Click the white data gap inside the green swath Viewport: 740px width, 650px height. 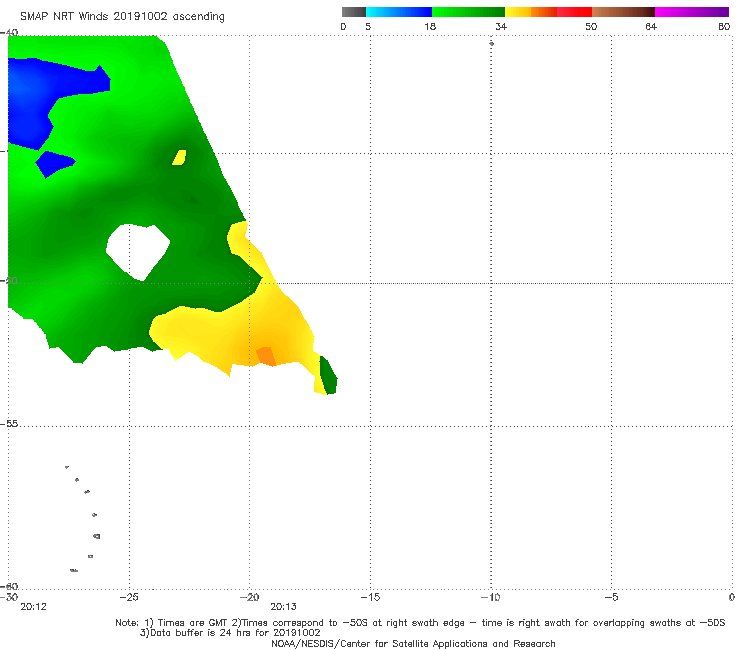click(x=138, y=252)
